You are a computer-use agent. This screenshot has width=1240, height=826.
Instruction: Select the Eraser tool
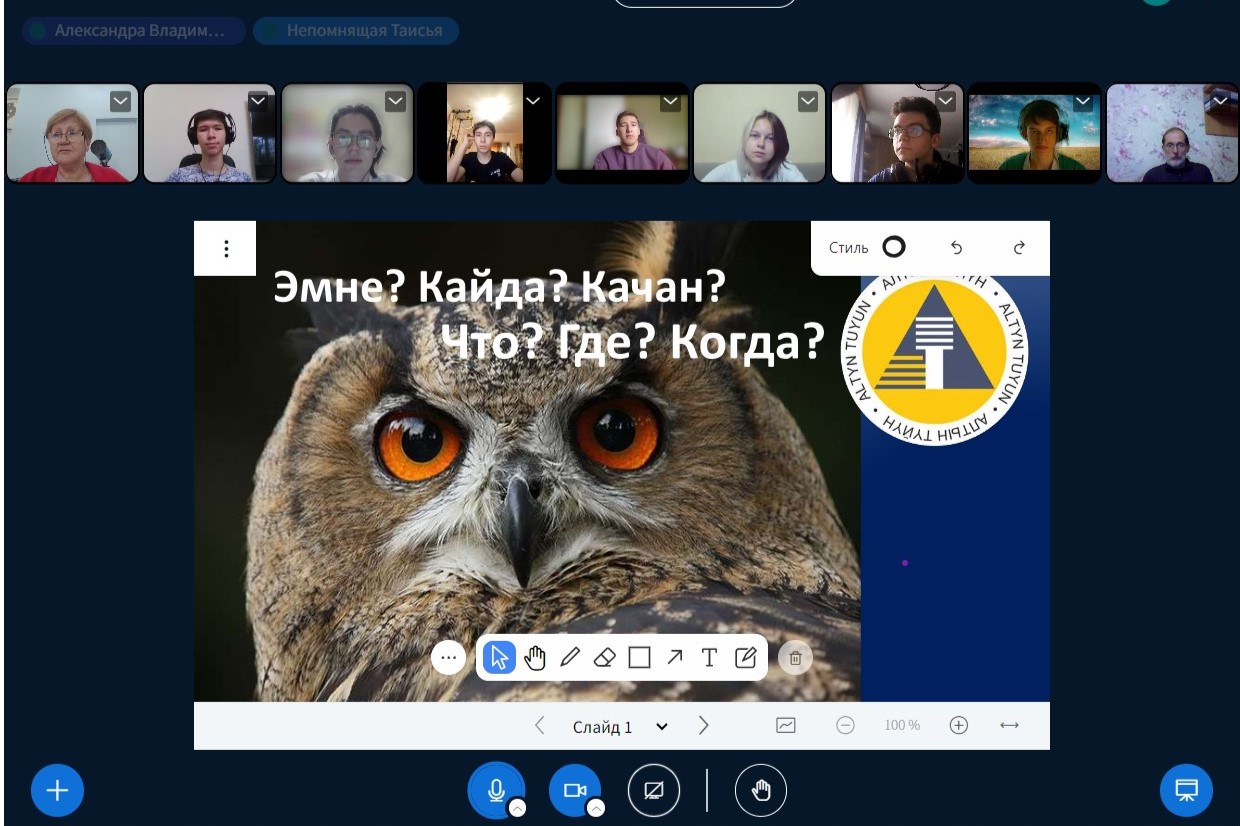pos(604,657)
